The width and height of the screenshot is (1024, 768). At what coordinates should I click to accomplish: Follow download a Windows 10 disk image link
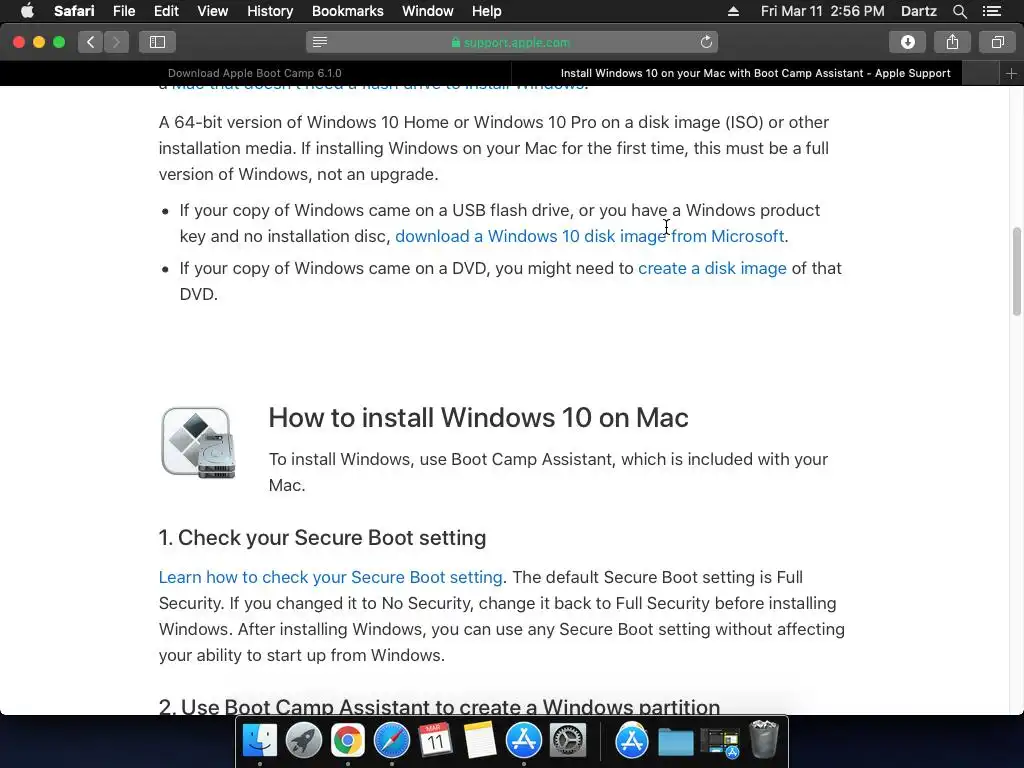click(x=590, y=236)
